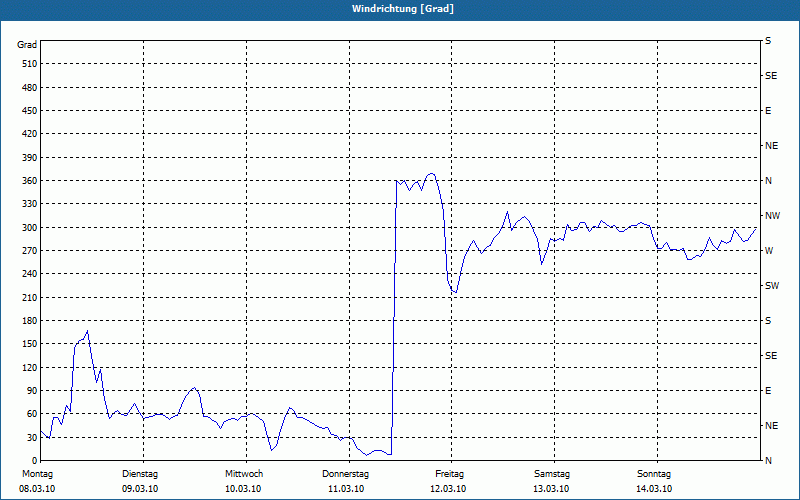Click the SW compass label
Viewport: 800px width, 500px height.
[772, 286]
